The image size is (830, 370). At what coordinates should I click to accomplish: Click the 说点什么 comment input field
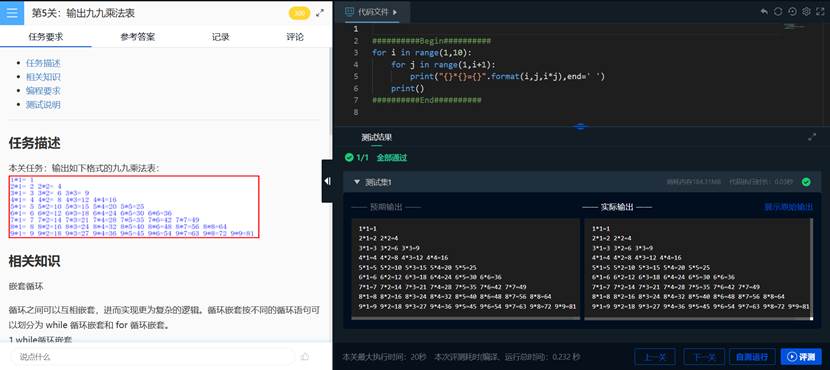pyautogui.click(x=152, y=357)
